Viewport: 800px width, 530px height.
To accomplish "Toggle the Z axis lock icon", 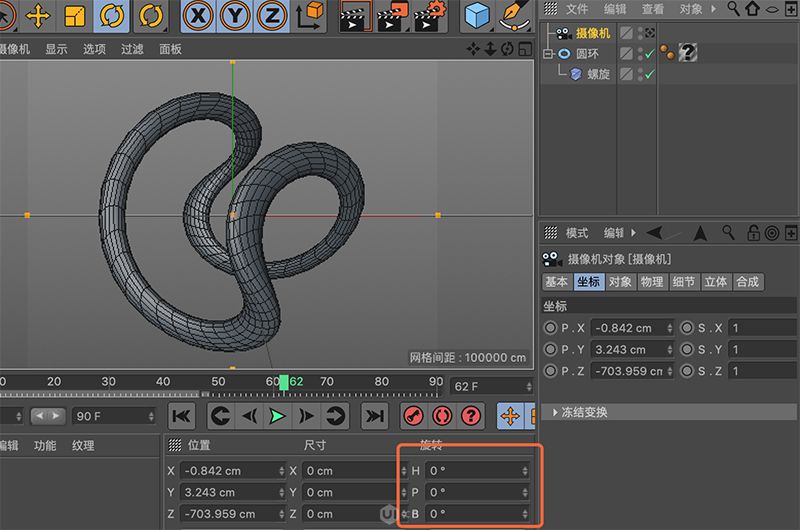I will [x=270, y=15].
